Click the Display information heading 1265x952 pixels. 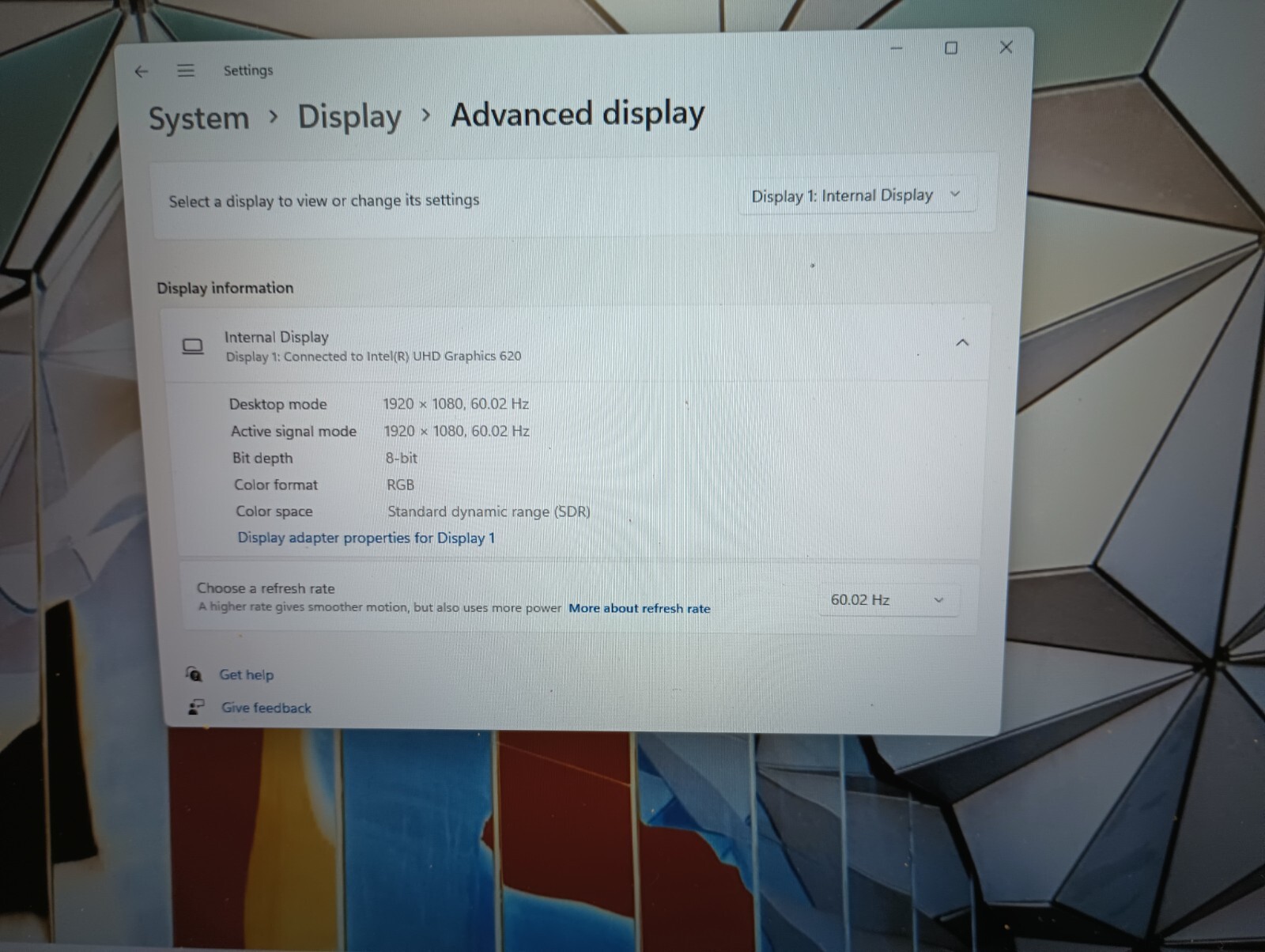(x=225, y=288)
